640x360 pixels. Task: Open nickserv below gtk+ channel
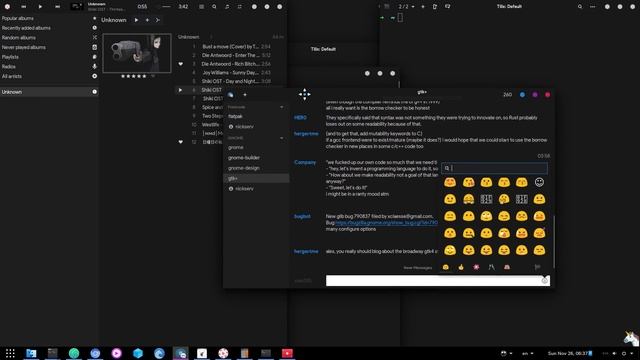coord(256,189)
